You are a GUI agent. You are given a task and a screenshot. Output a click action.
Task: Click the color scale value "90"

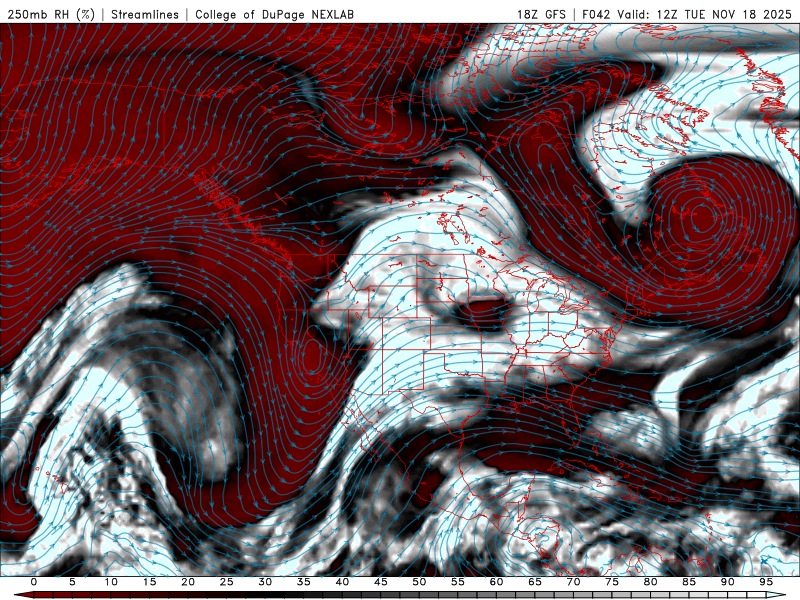pyautogui.click(x=728, y=582)
